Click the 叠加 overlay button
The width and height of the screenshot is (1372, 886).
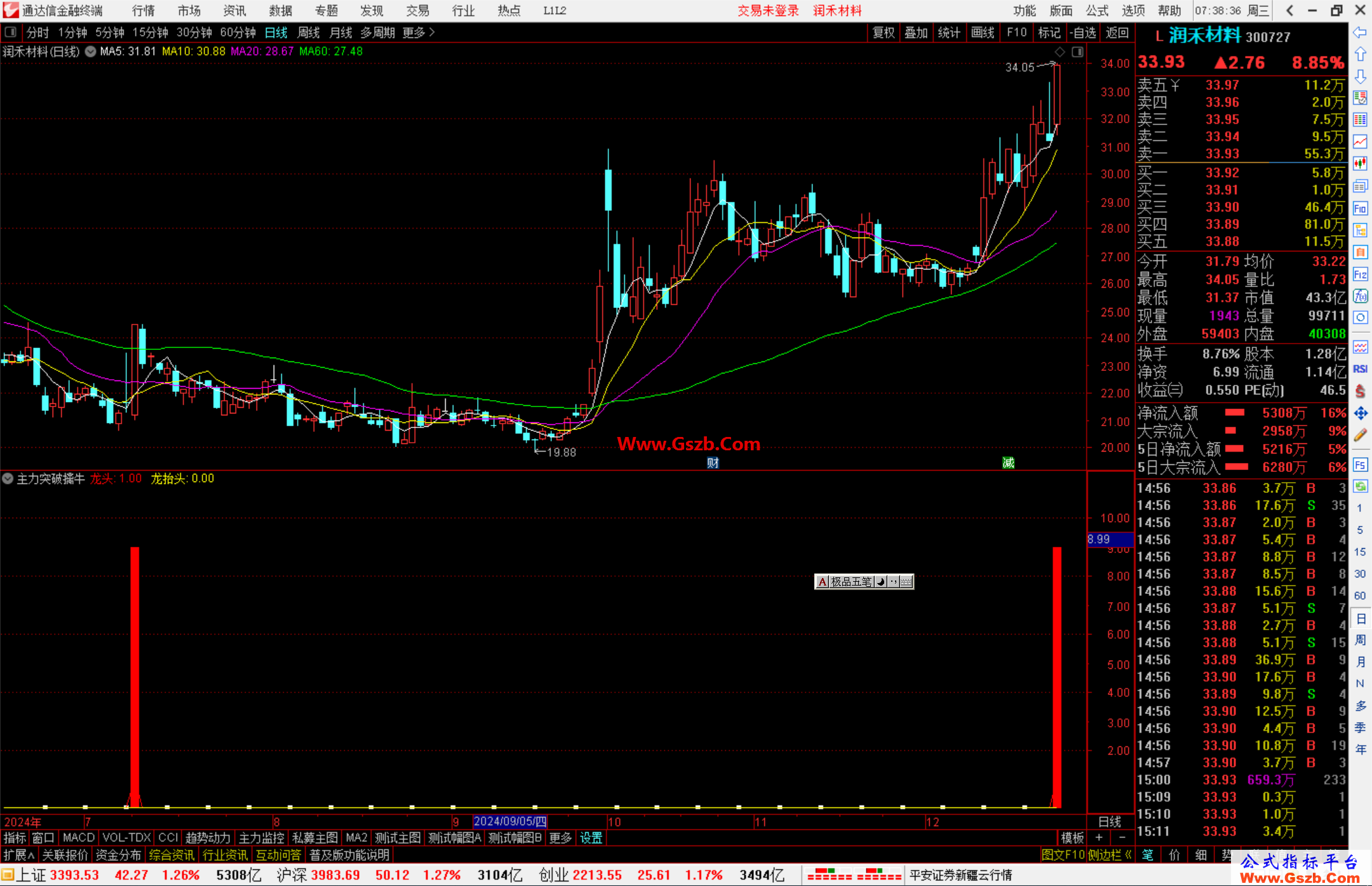917,32
